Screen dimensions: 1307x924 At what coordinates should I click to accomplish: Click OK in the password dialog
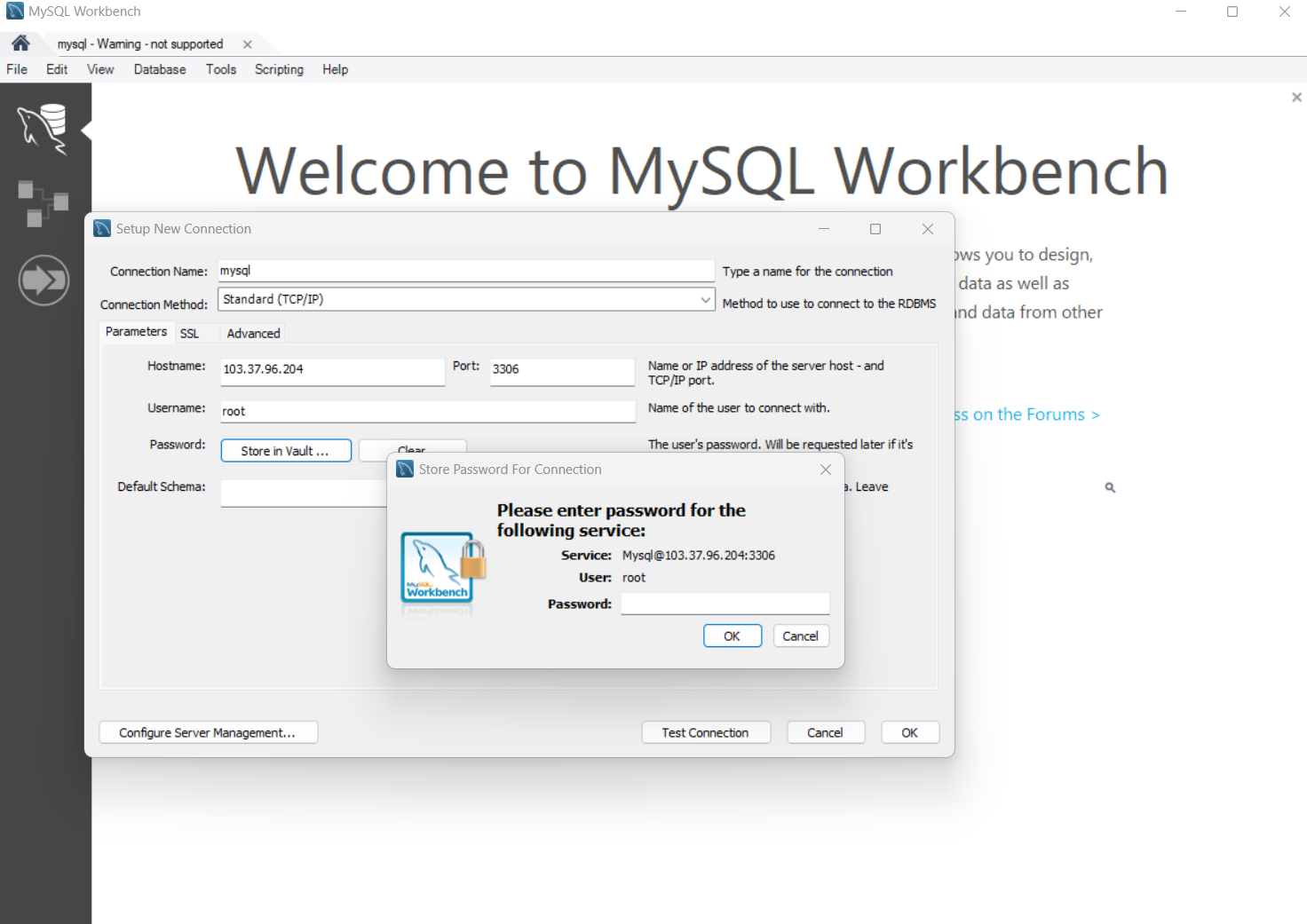[x=733, y=636]
